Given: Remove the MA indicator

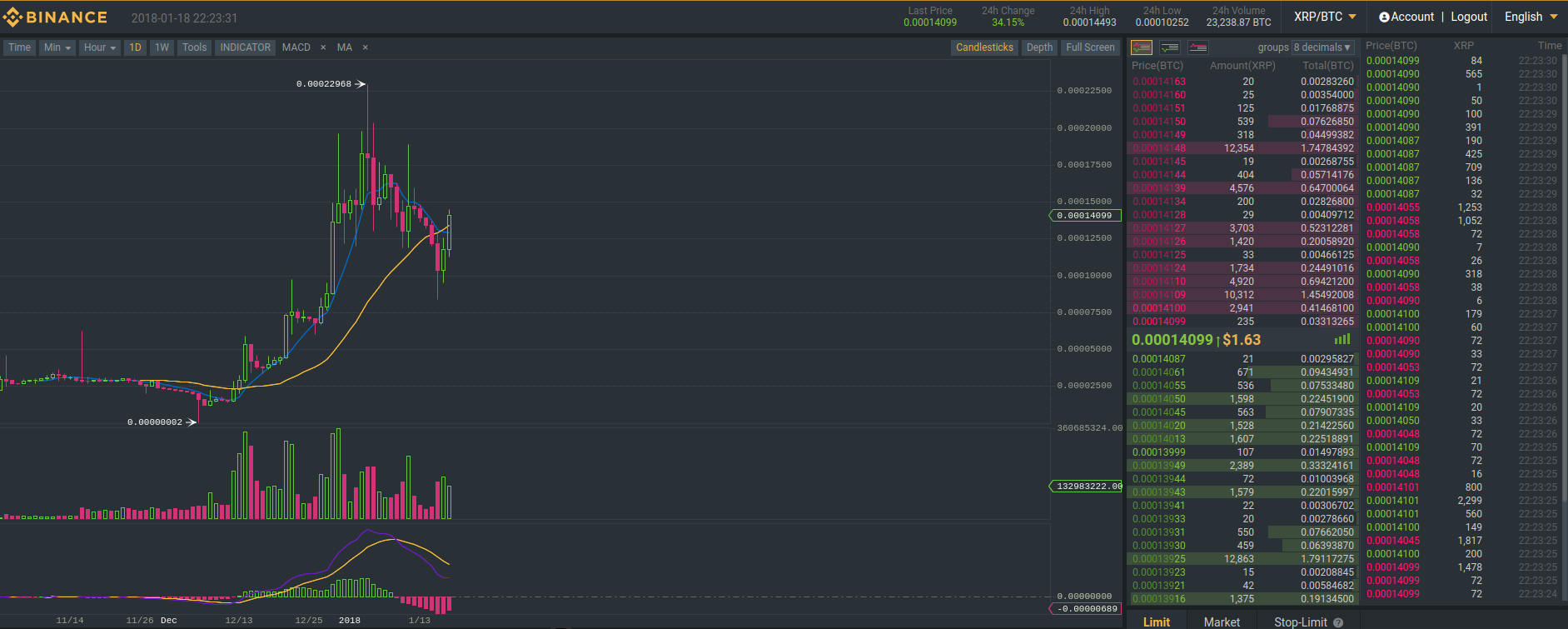Looking at the screenshot, I should click(365, 47).
